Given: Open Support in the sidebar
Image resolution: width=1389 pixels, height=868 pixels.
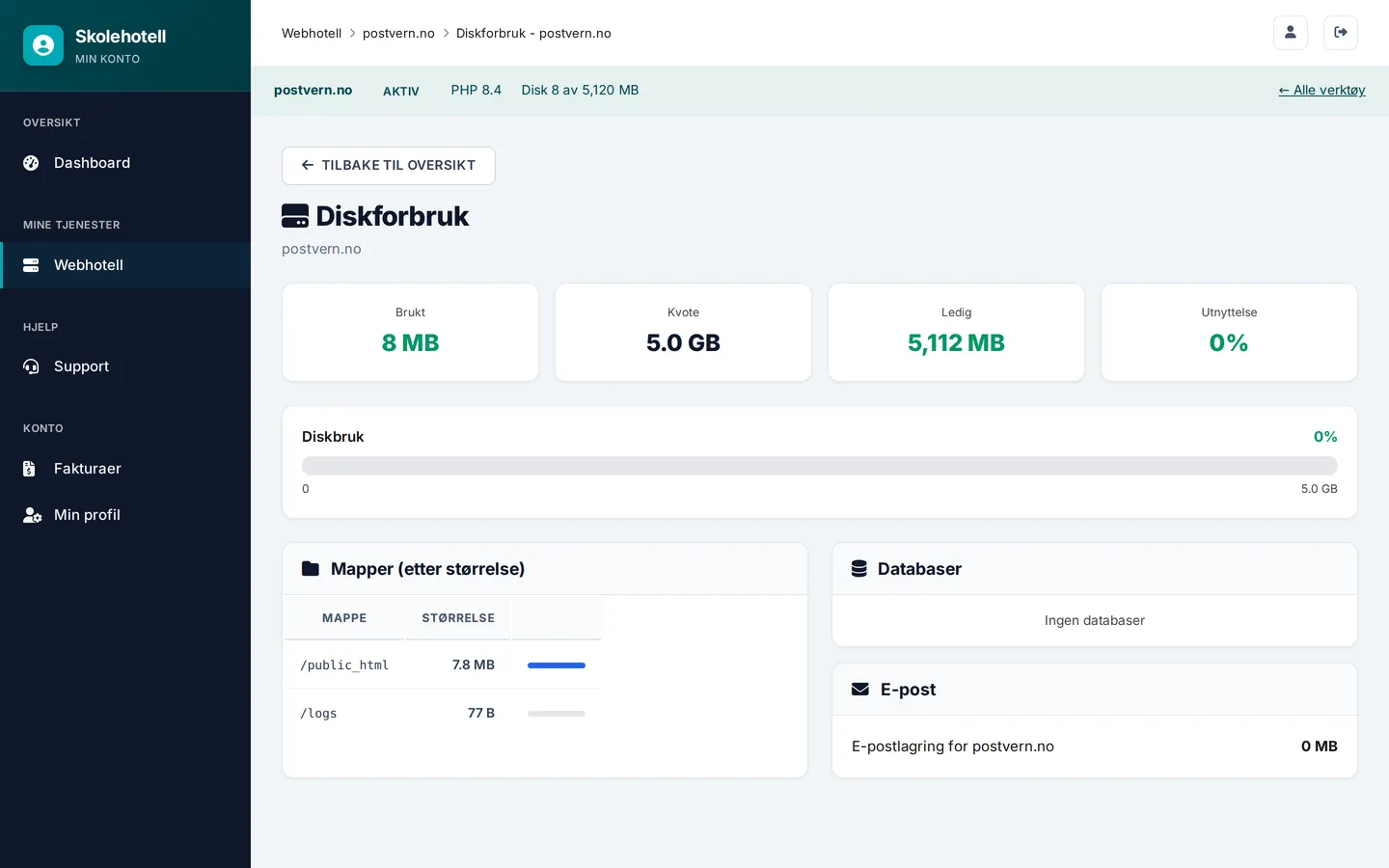Looking at the screenshot, I should point(125,366).
